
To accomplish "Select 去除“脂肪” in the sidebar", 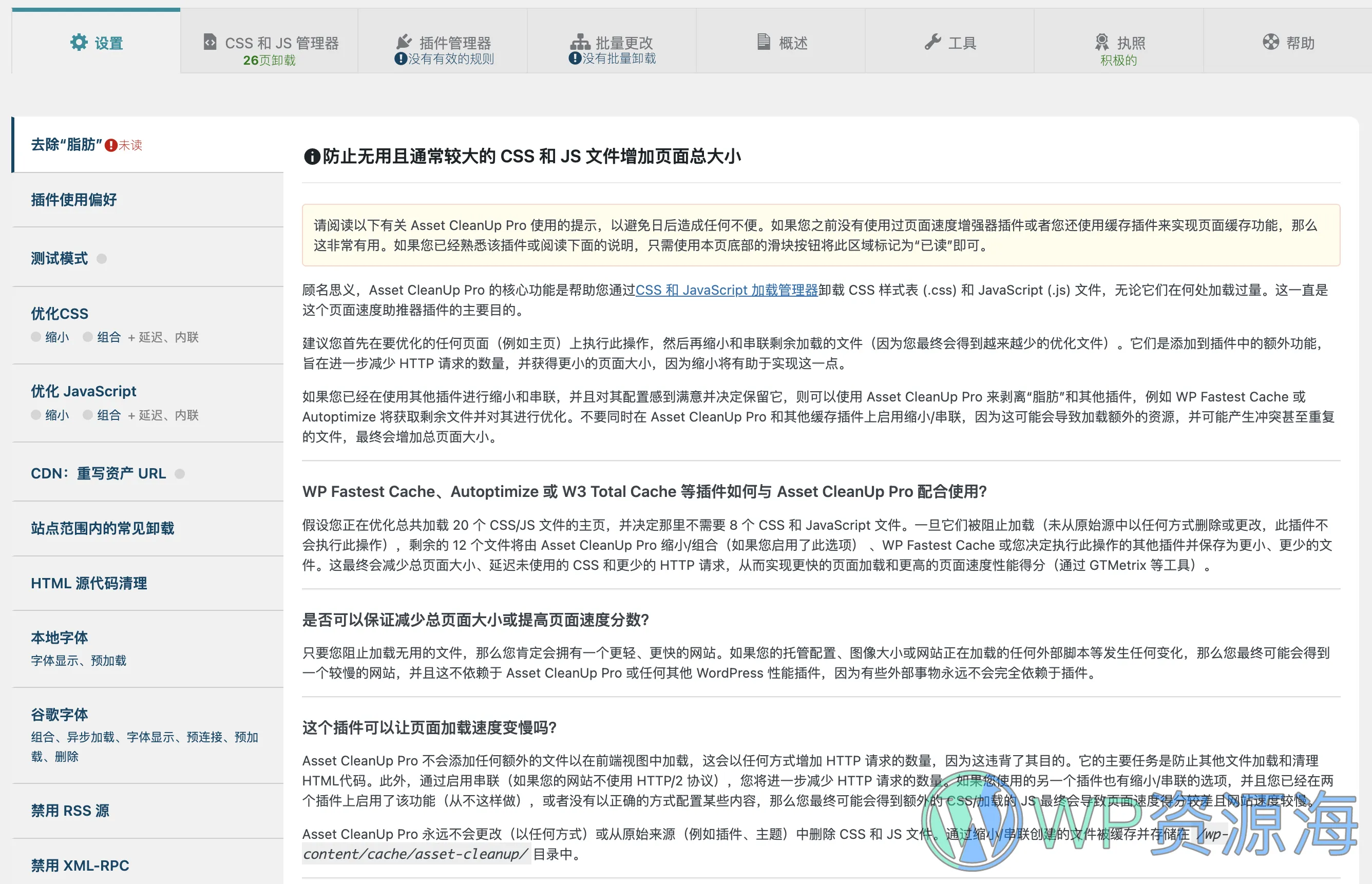I will pyautogui.click(x=148, y=145).
